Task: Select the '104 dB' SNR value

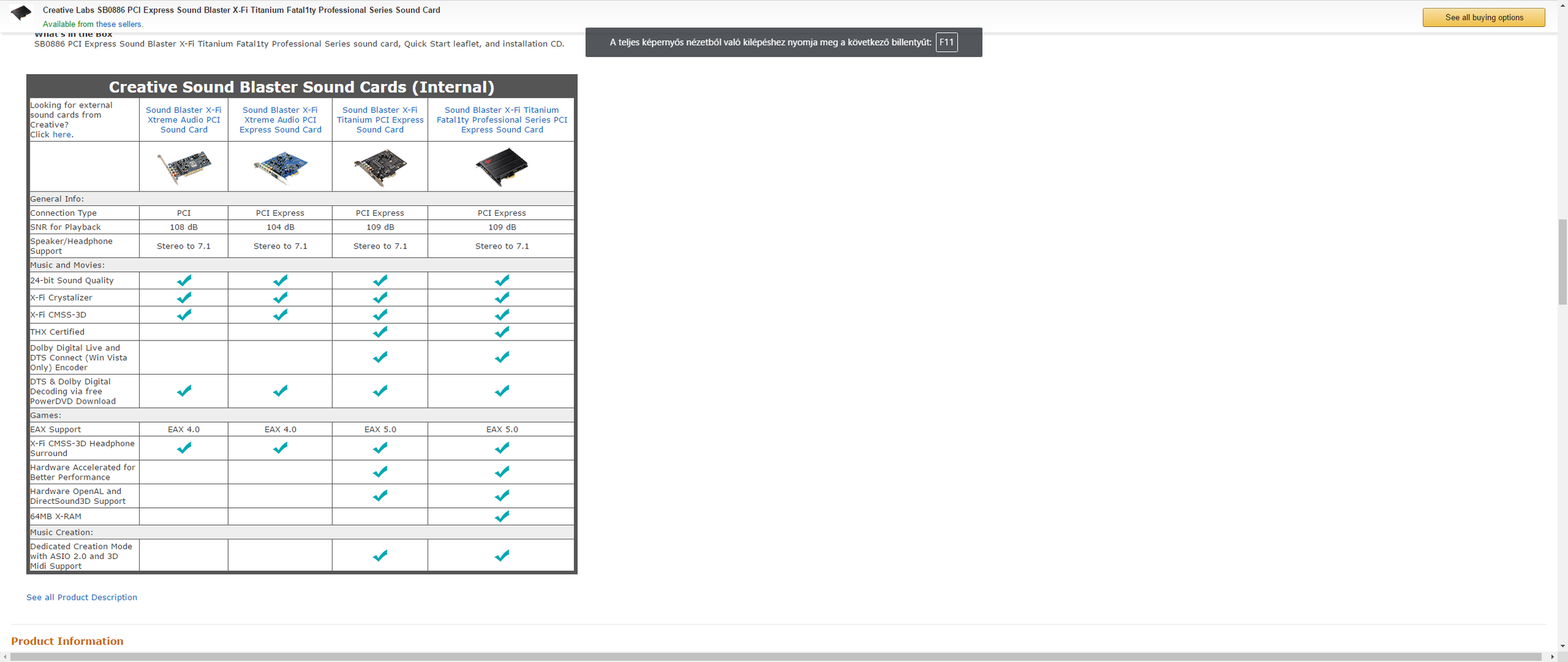Action: [x=280, y=227]
